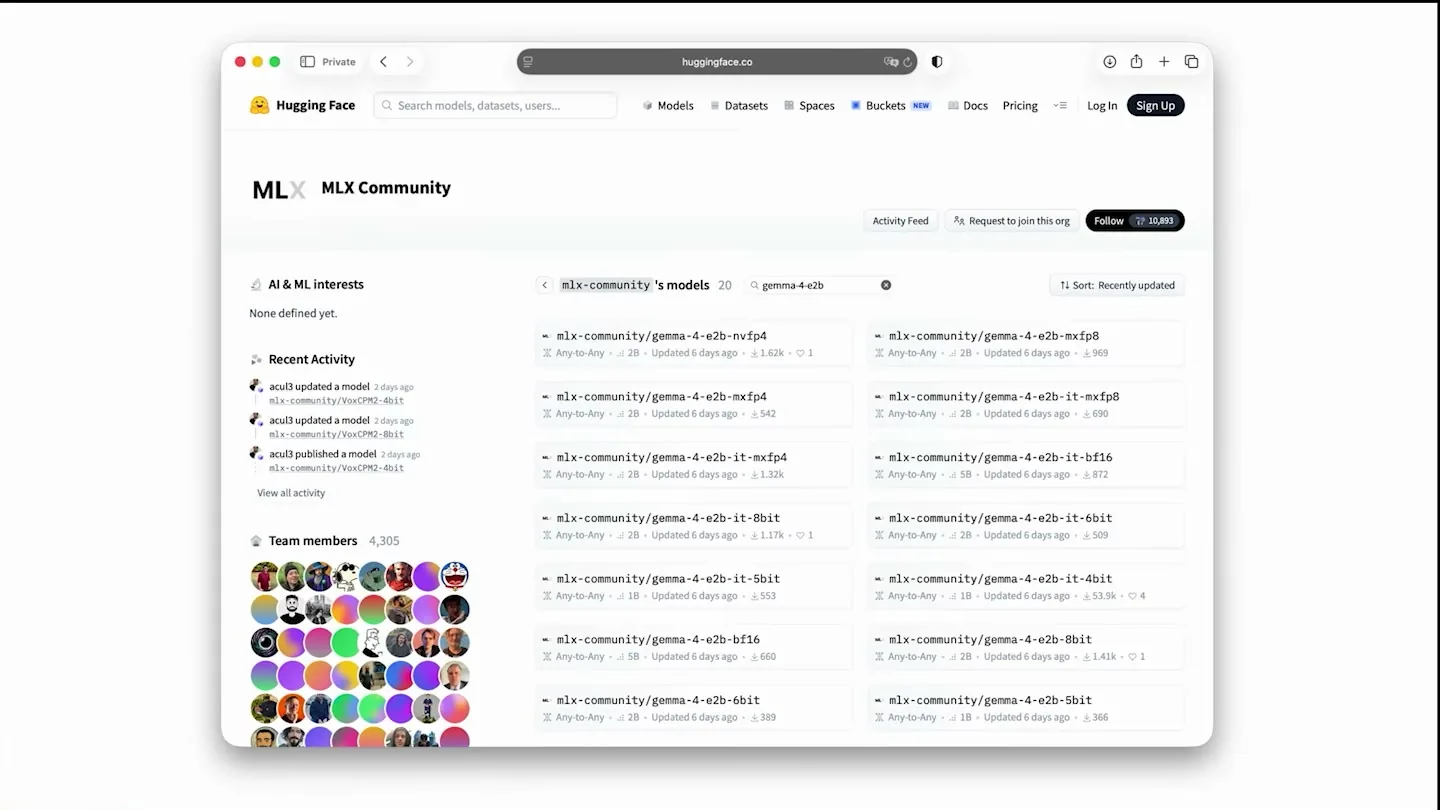Click the huggingface.co address bar
The width and height of the screenshot is (1440, 810).
coord(717,62)
